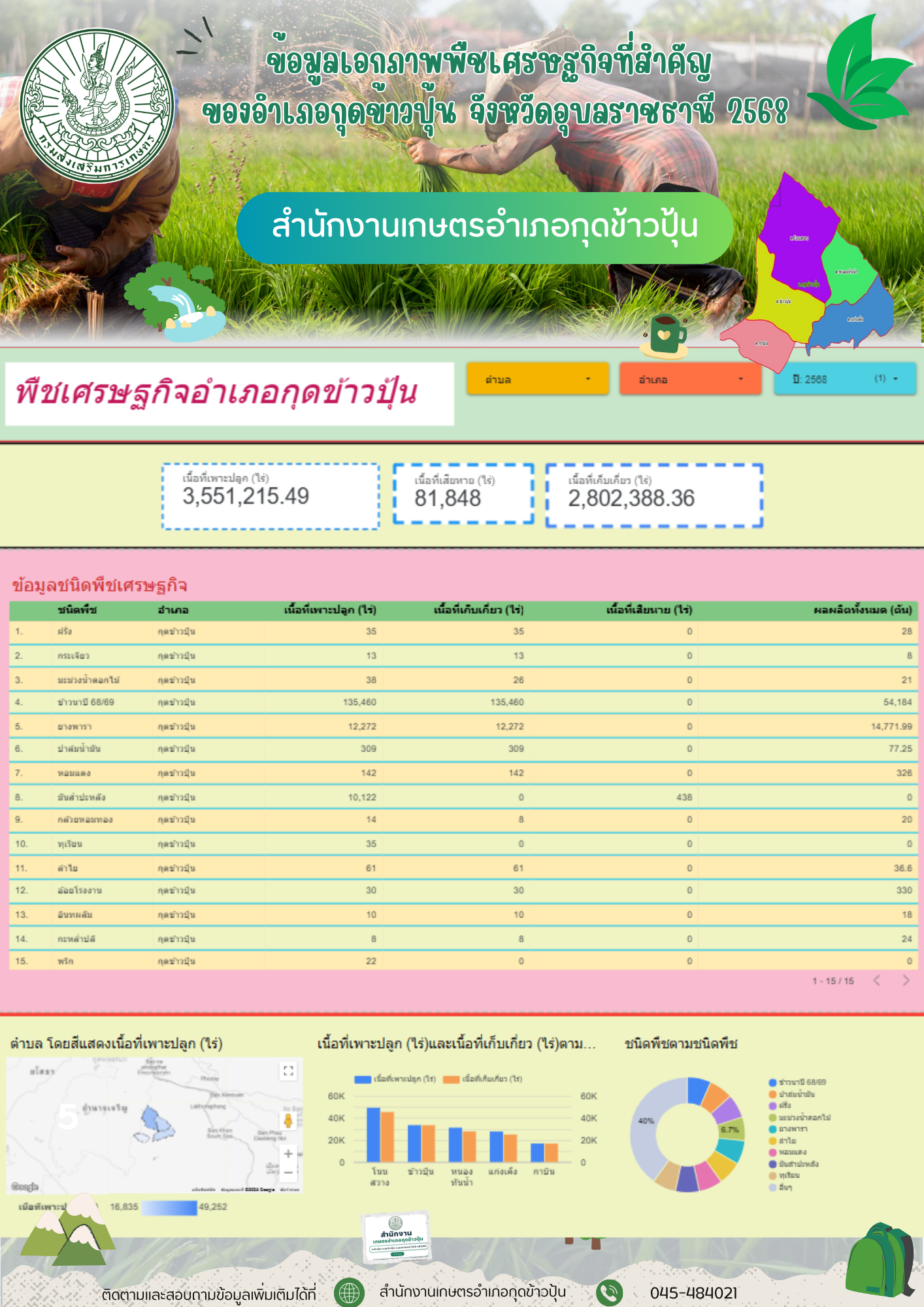924x1307 pixels.
Task: Click the globe website icon
Action: click(x=349, y=1292)
